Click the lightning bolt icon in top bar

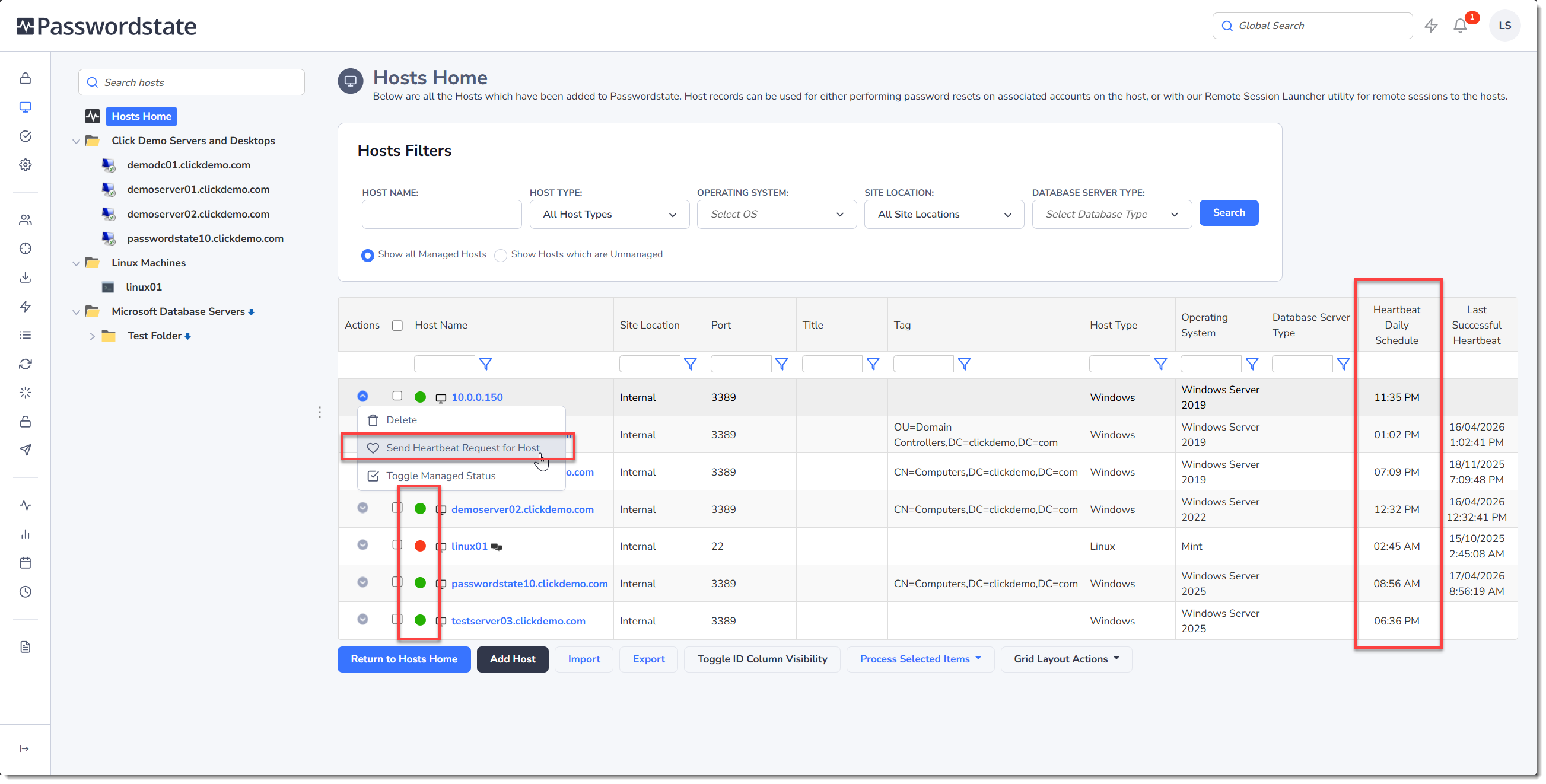coord(1432,26)
